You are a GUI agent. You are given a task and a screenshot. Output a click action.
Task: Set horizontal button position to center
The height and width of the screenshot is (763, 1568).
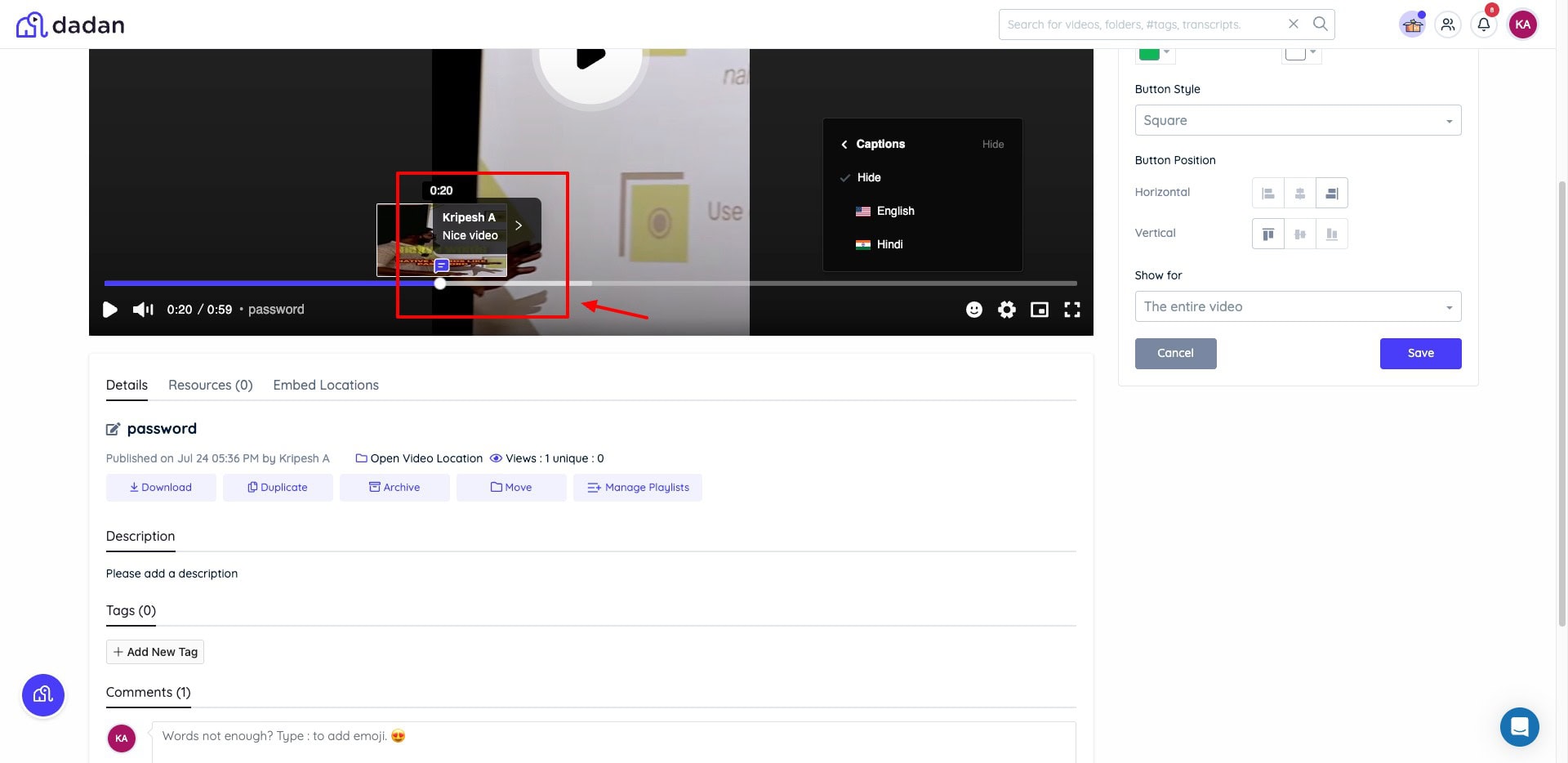(x=1299, y=194)
